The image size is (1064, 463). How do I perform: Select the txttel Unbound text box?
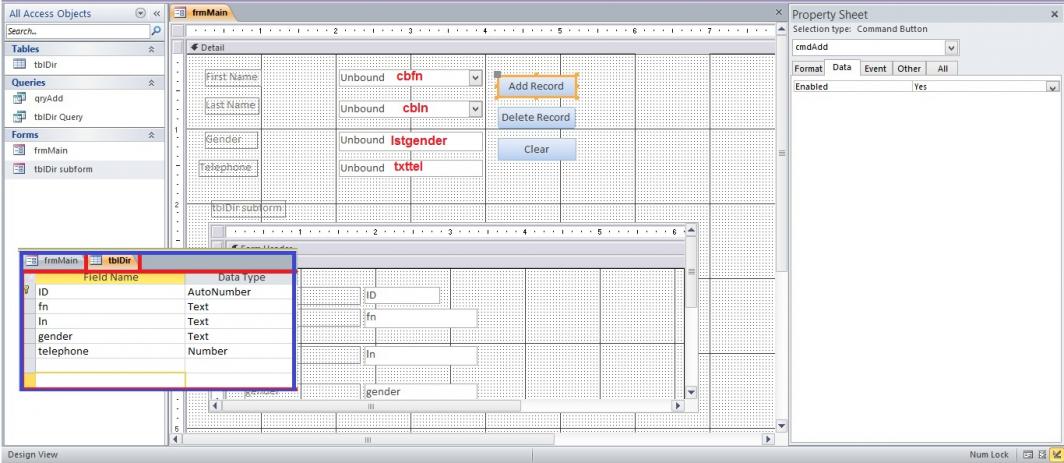[411, 168]
